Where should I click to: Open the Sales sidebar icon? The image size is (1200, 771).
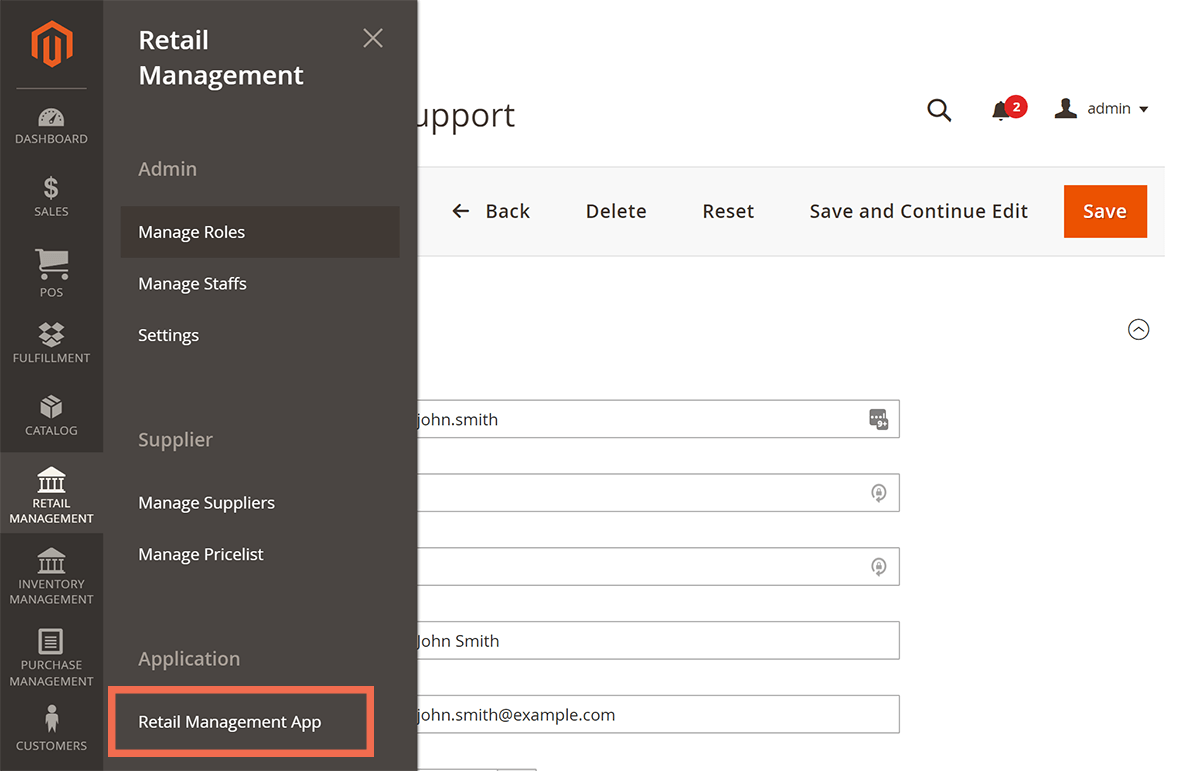[x=51, y=194]
